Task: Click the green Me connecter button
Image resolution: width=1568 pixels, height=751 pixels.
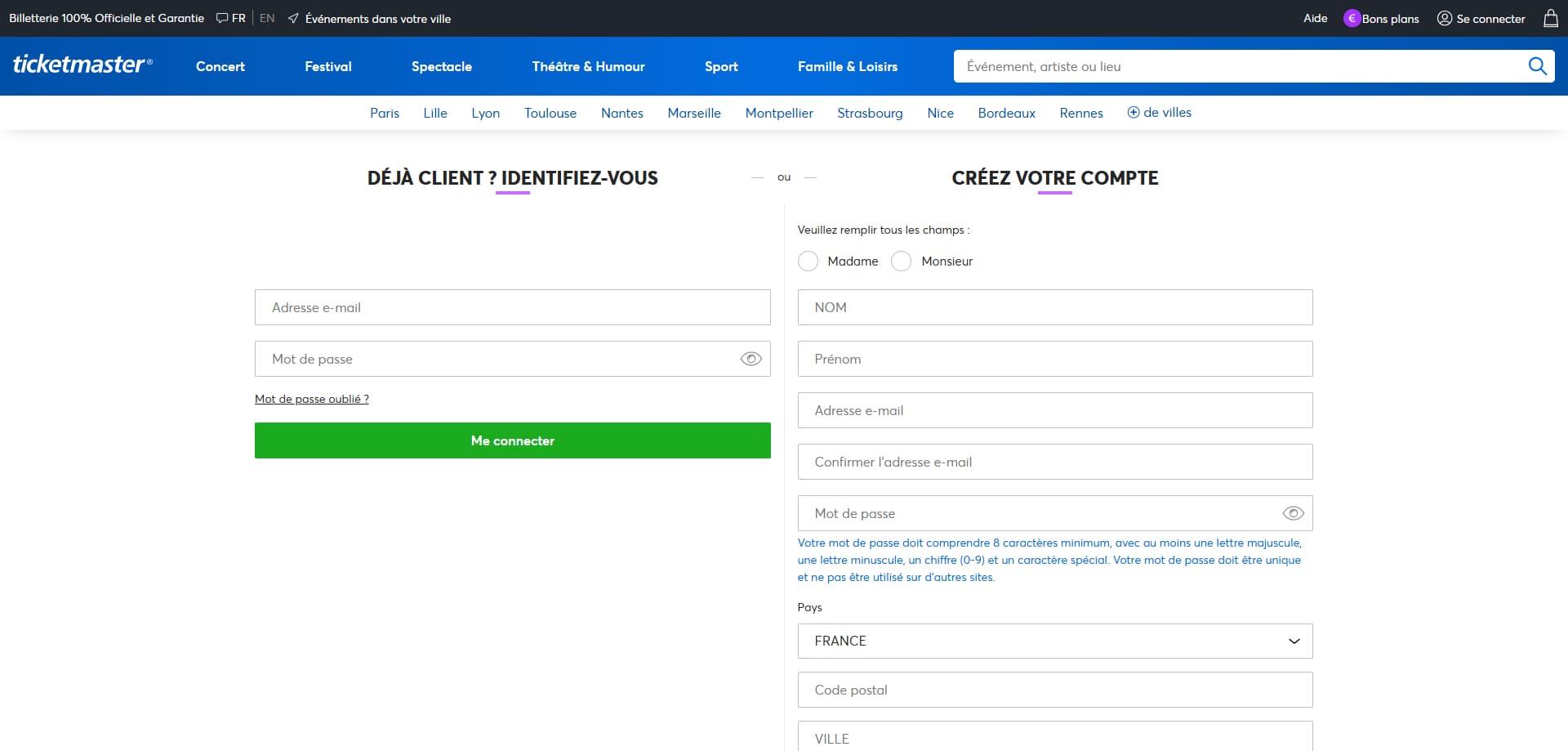Action: 513,440
